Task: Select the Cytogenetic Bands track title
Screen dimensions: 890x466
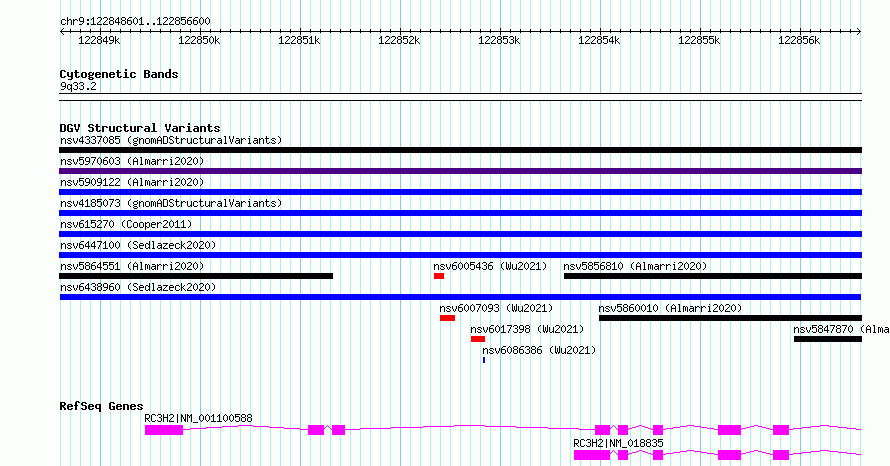Action: (x=119, y=74)
